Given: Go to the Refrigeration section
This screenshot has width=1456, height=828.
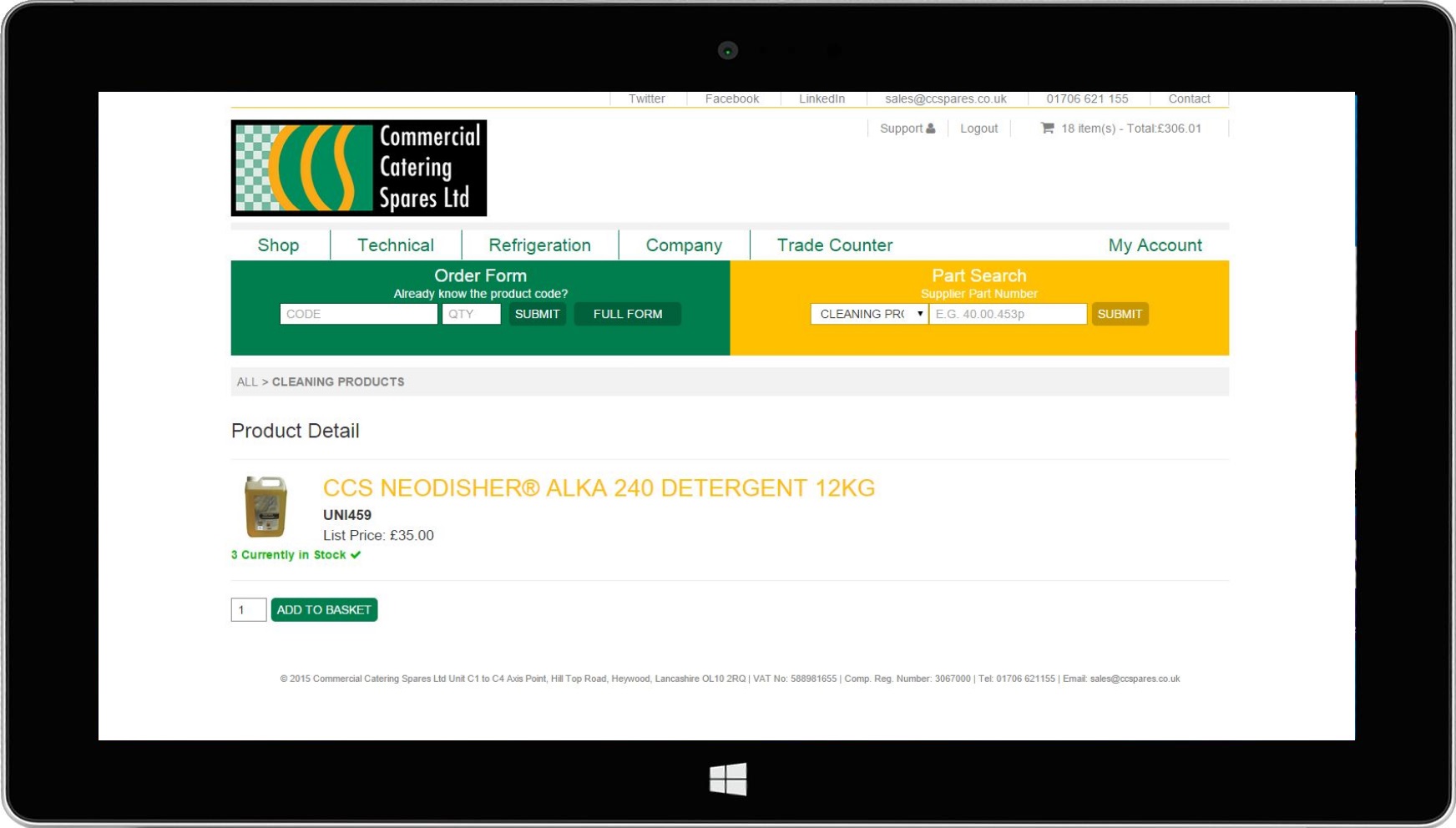Looking at the screenshot, I should [539, 245].
